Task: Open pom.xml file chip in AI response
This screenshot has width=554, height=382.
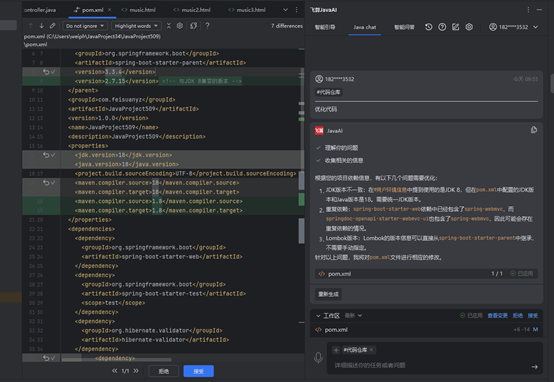Action: 426,274
